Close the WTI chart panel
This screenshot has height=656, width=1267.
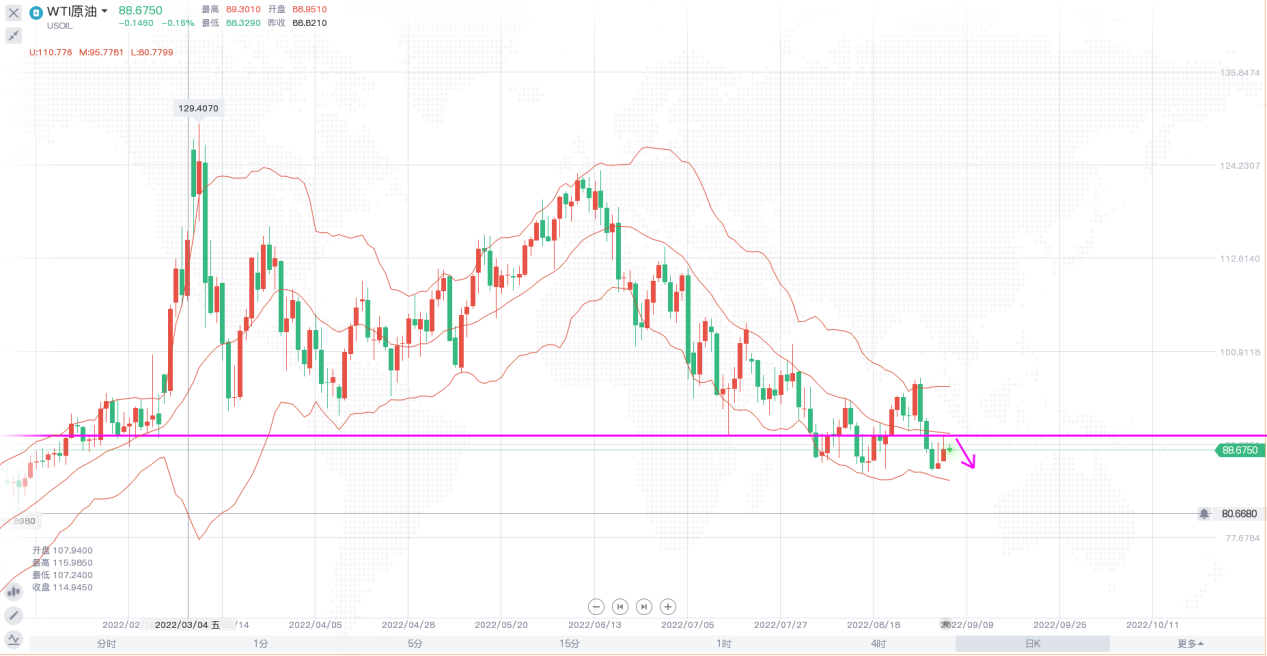tap(14, 13)
